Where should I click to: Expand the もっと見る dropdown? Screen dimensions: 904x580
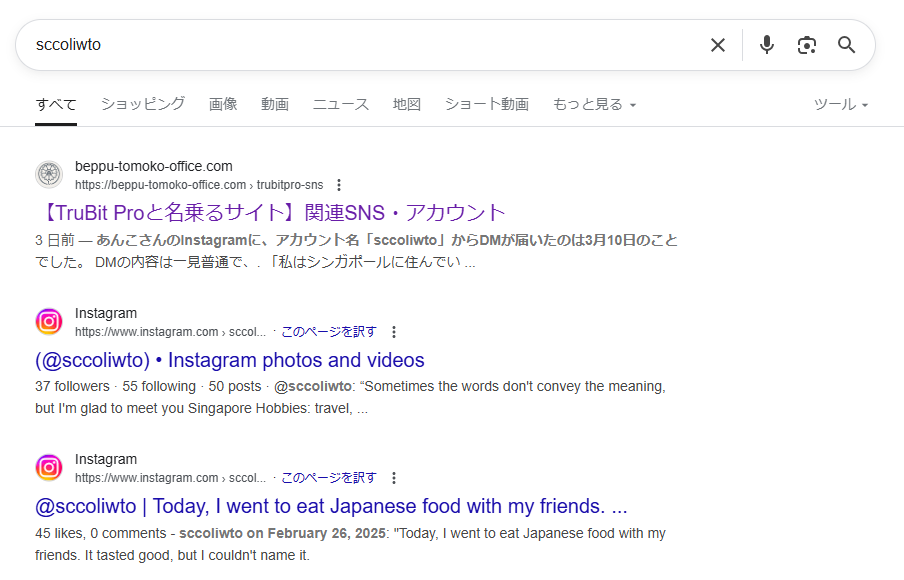point(594,104)
